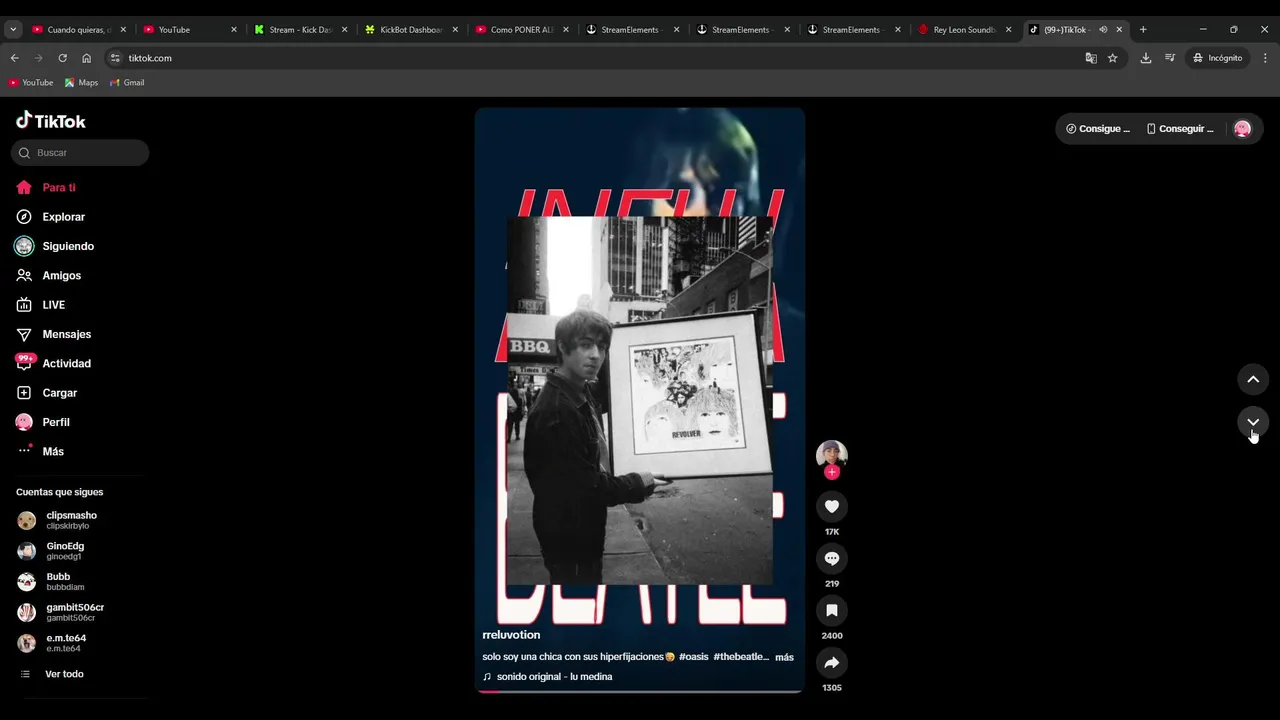Reload the page
This screenshot has height=720, width=1280.
tap(62, 58)
